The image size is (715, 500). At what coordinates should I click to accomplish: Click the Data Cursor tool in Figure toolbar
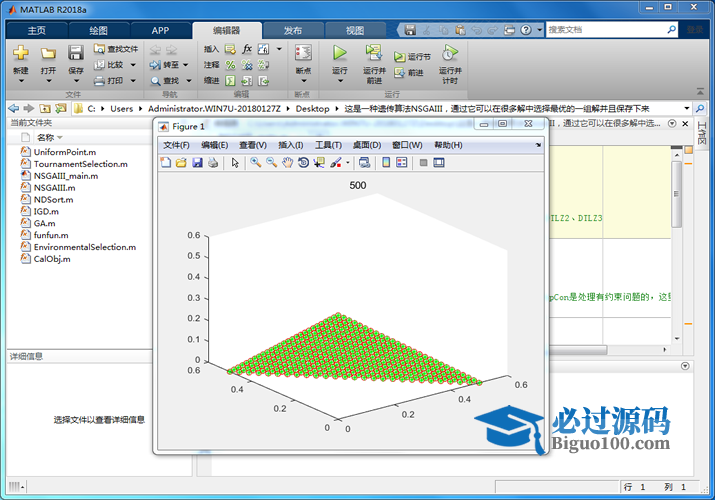[x=319, y=162]
